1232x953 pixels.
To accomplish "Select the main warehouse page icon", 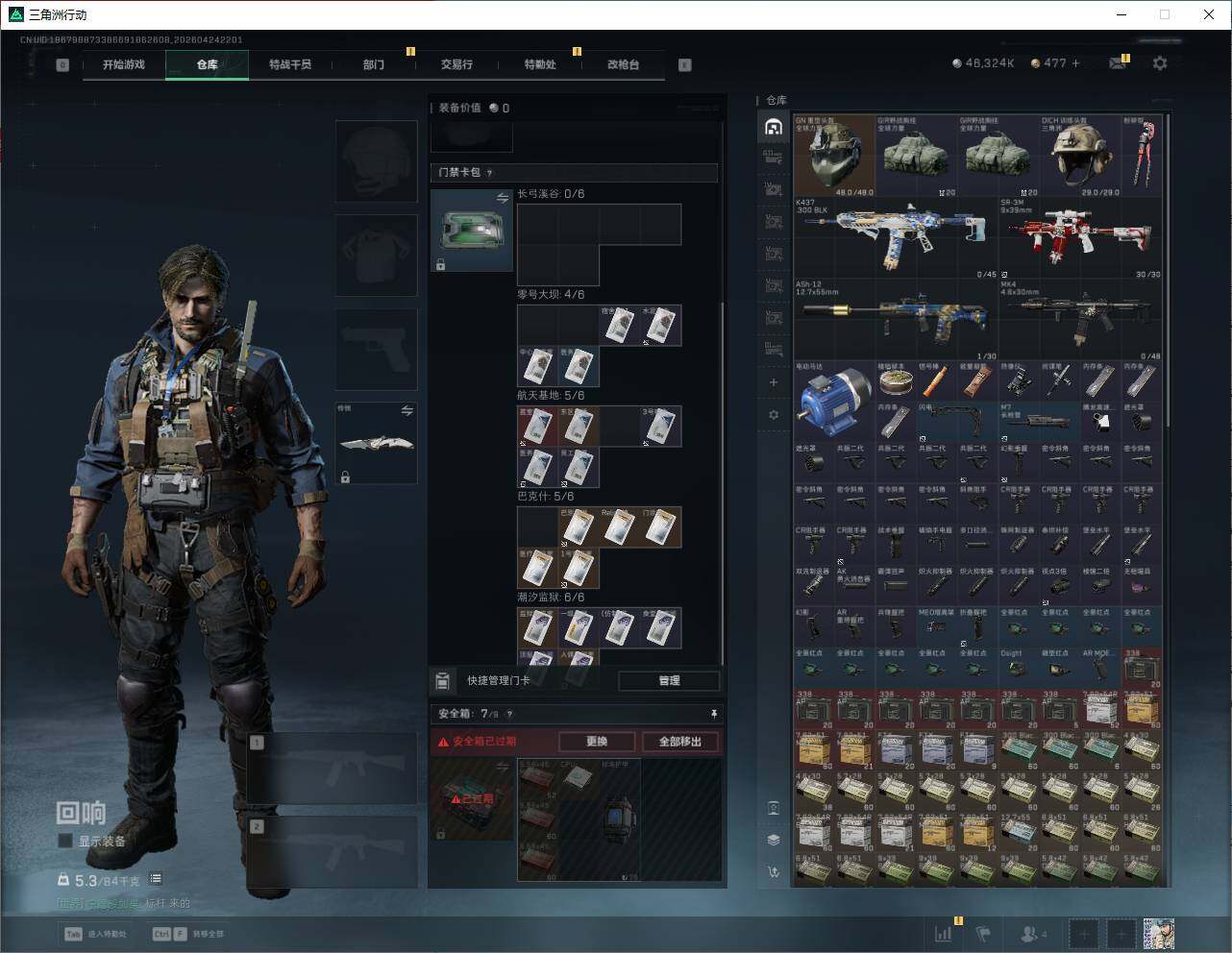I will click(x=774, y=127).
